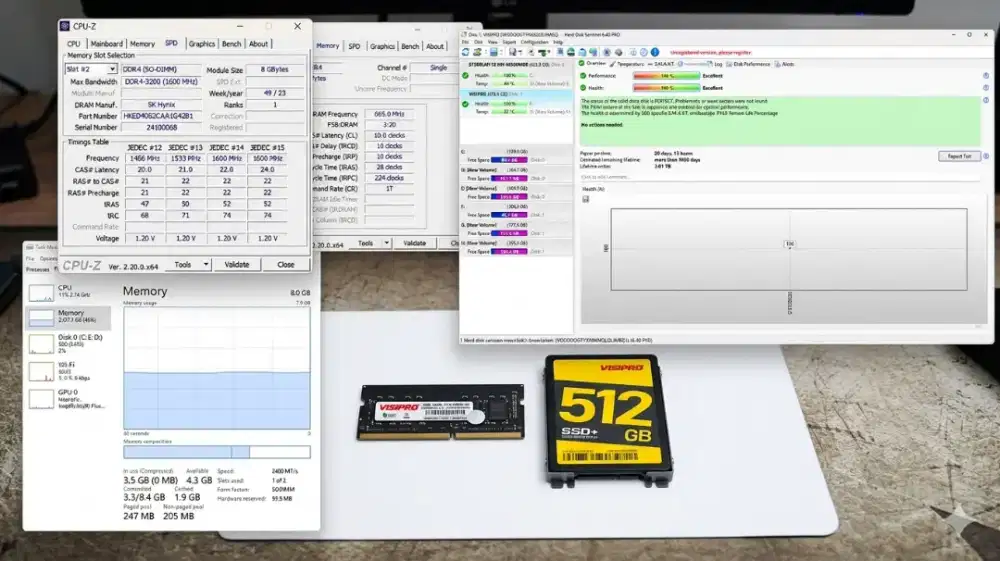
Task: Click the CPU-Z logo icon in title bar
Action: coord(64,26)
